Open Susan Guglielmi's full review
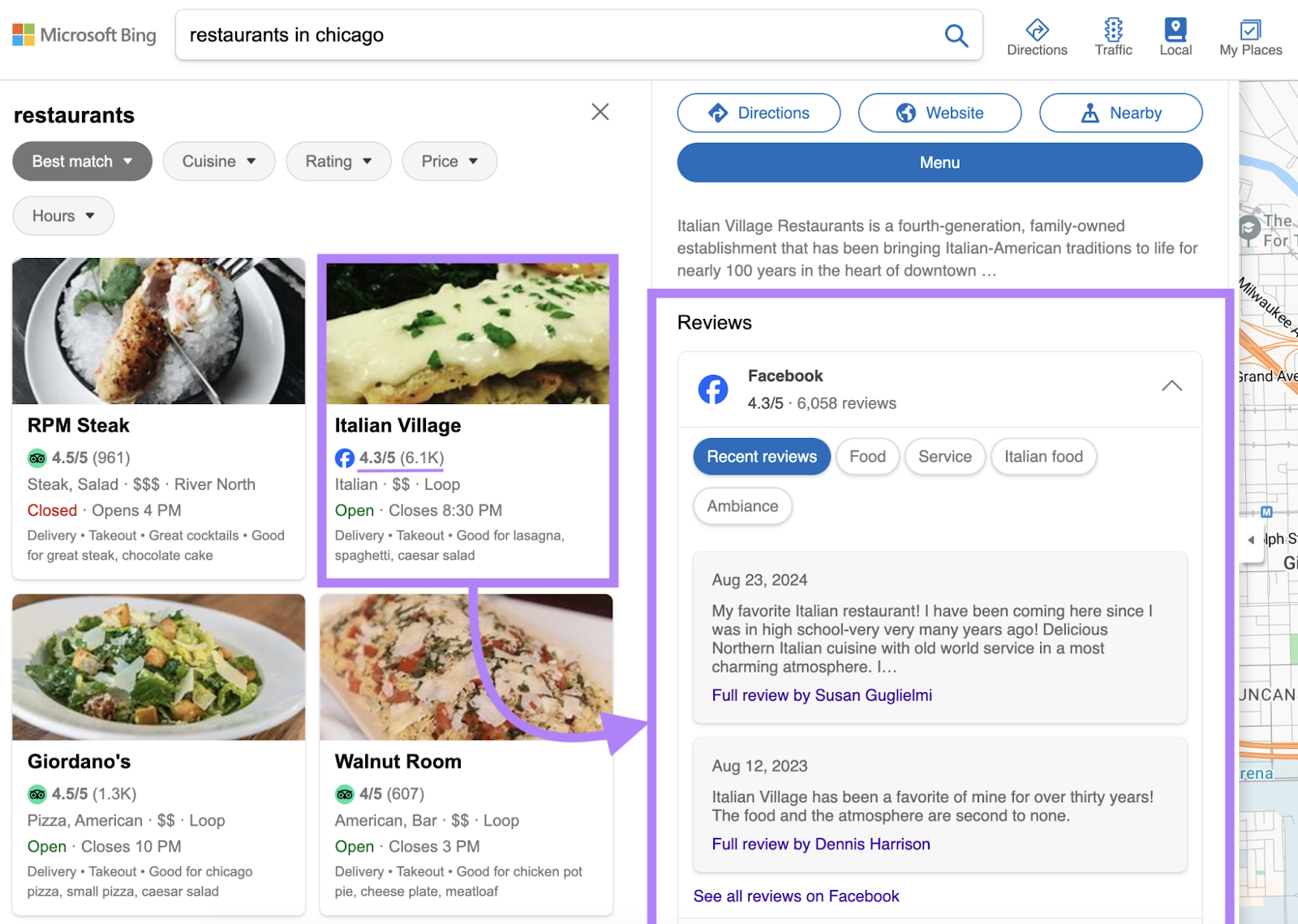The width and height of the screenshot is (1298, 924). coord(821,694)
